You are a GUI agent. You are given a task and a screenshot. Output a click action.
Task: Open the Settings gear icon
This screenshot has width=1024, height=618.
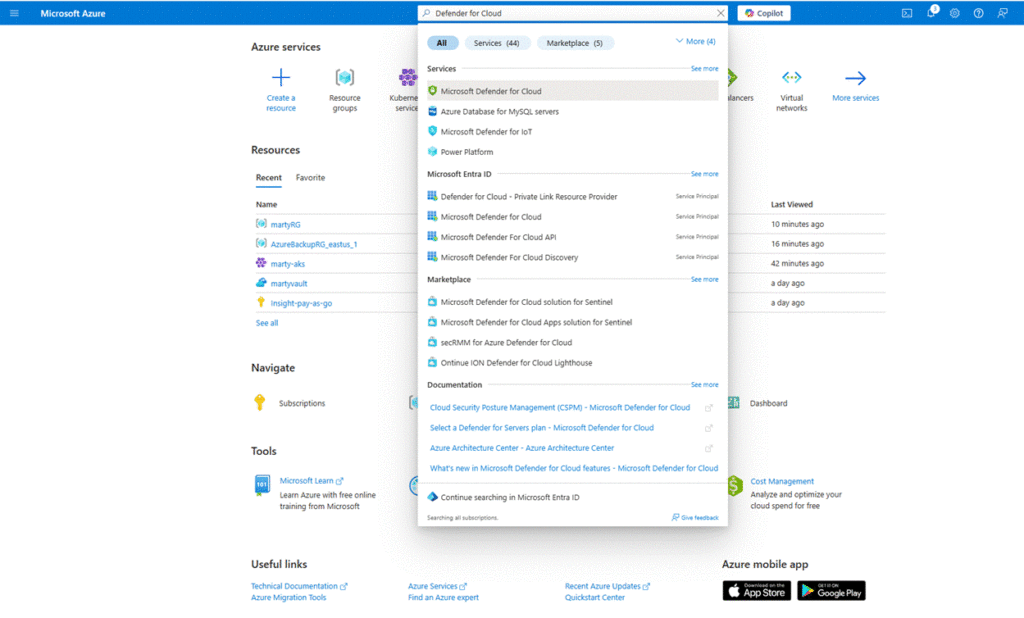[x=955, y=13]
